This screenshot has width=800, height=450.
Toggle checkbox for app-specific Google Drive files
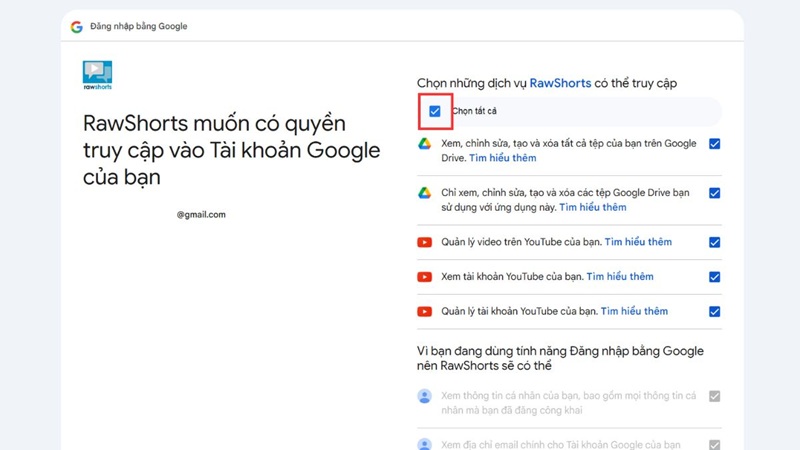click(714, 193)
